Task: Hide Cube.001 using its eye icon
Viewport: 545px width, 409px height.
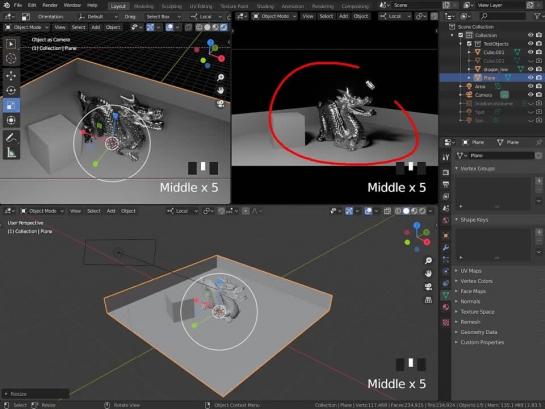Action: point(530,52)
